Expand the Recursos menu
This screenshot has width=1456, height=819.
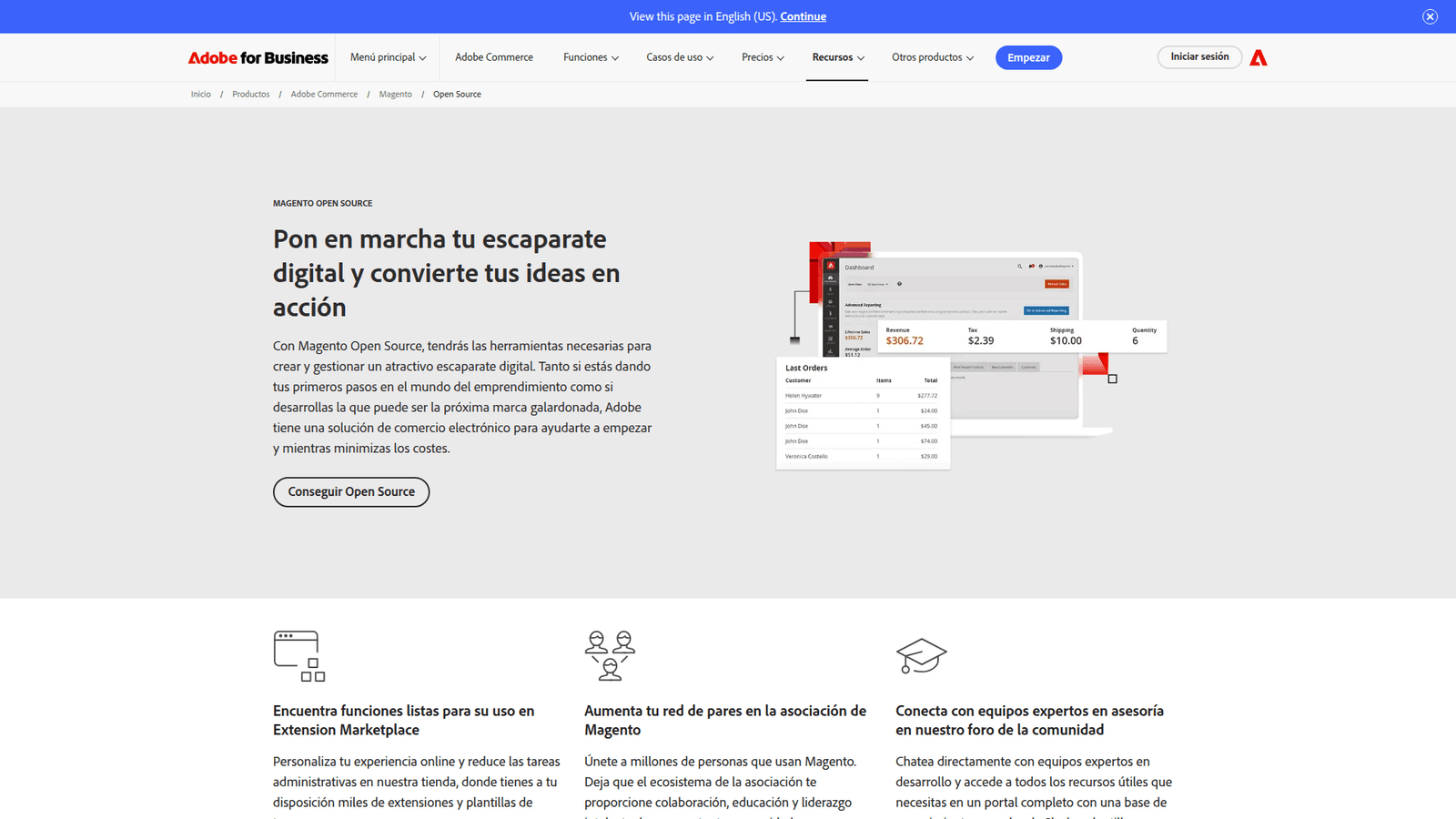pos(838,57)
